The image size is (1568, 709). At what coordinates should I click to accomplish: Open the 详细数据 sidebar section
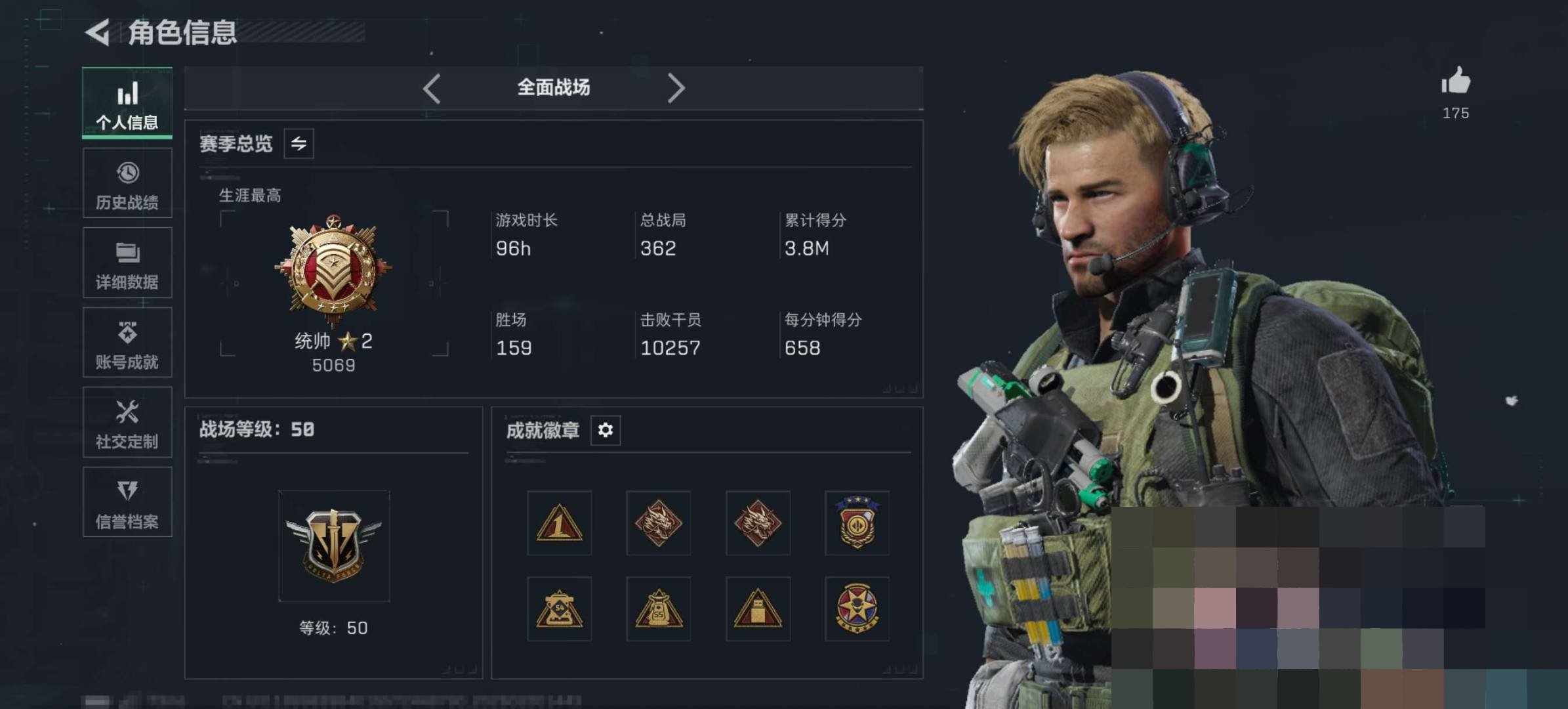tap(127, 263)
